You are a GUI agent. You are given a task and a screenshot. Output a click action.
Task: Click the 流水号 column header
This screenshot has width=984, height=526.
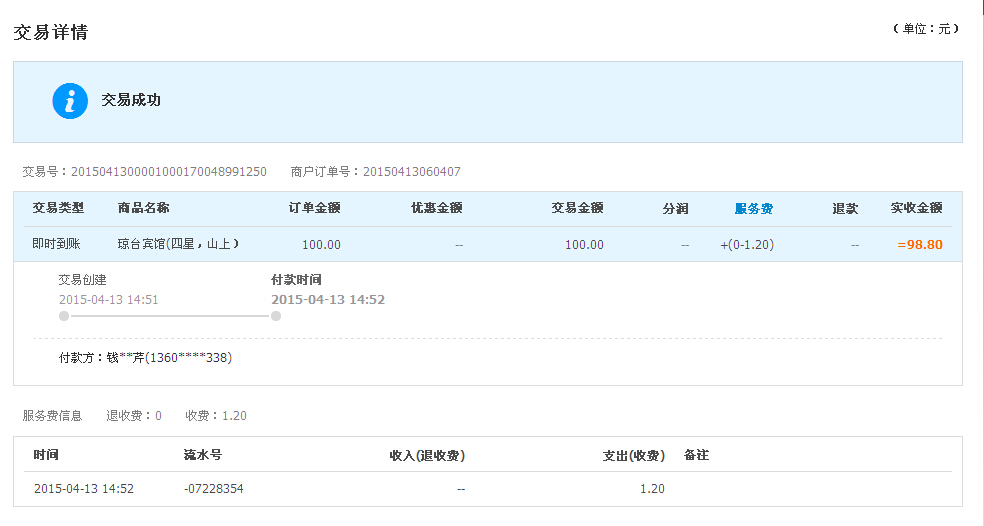point(203,455)
